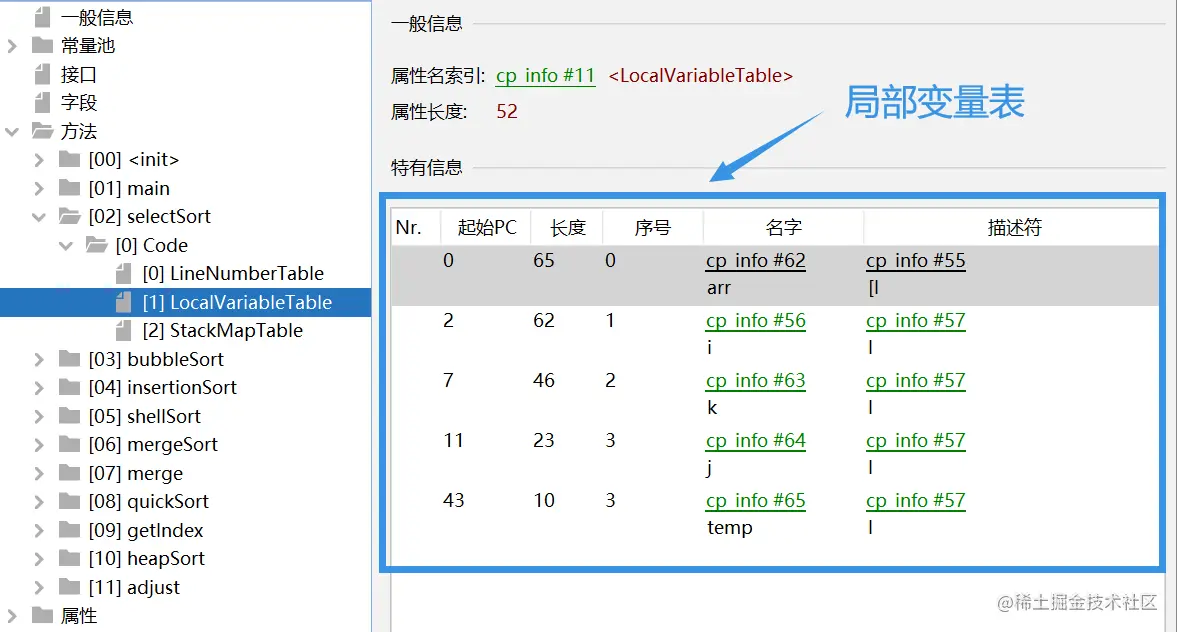
Task: Click the [09] getIndex folder icon
Action: click(x=70, y=530)
